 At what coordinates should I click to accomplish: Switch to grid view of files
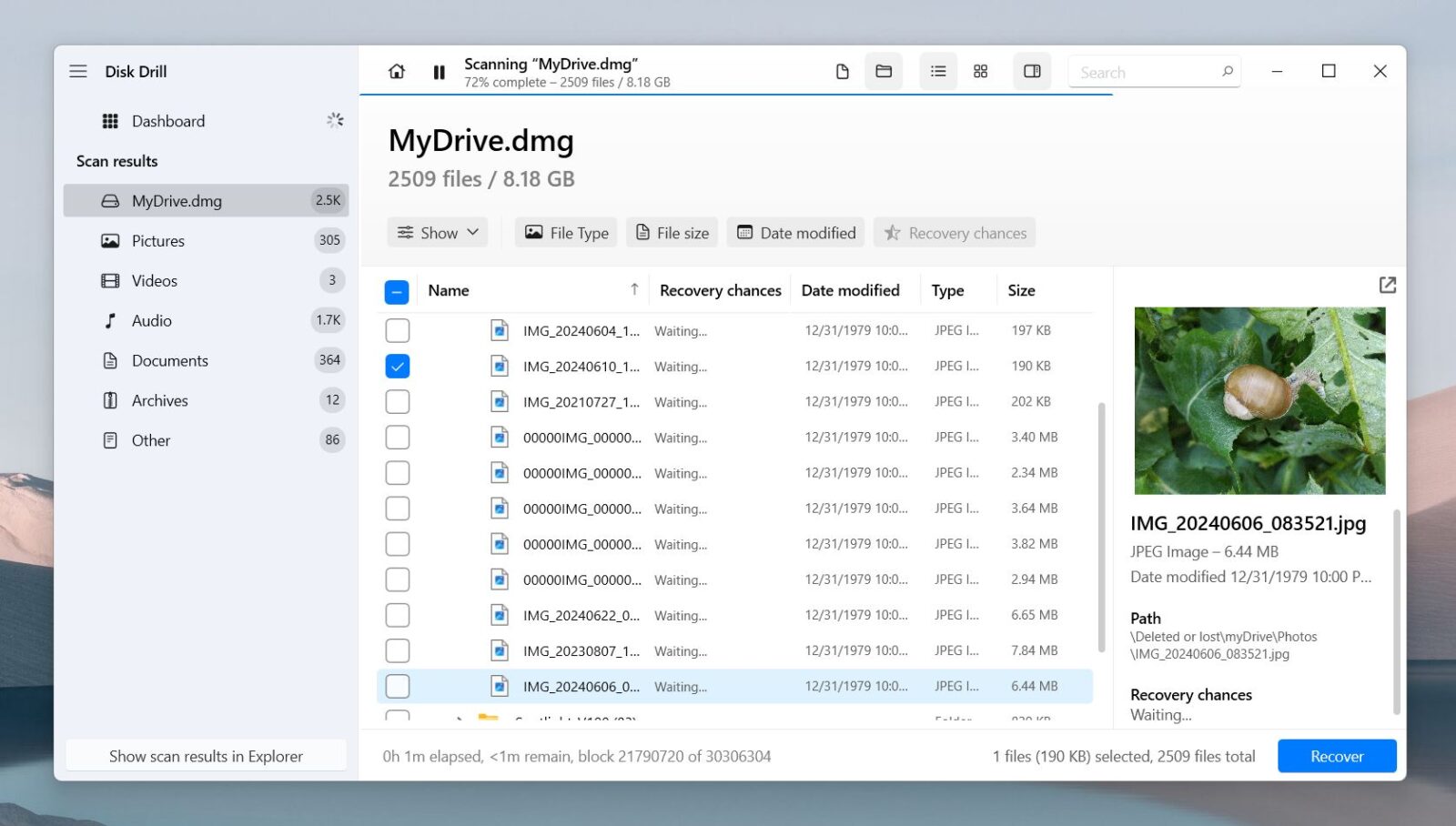click(x=981, y=71)
